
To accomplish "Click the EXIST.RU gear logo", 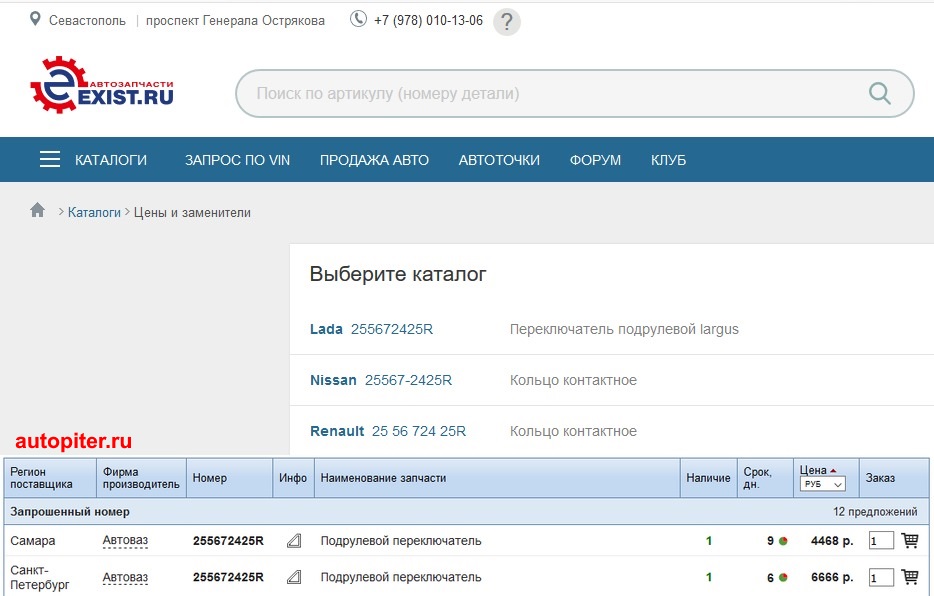I will pos(102,85).
